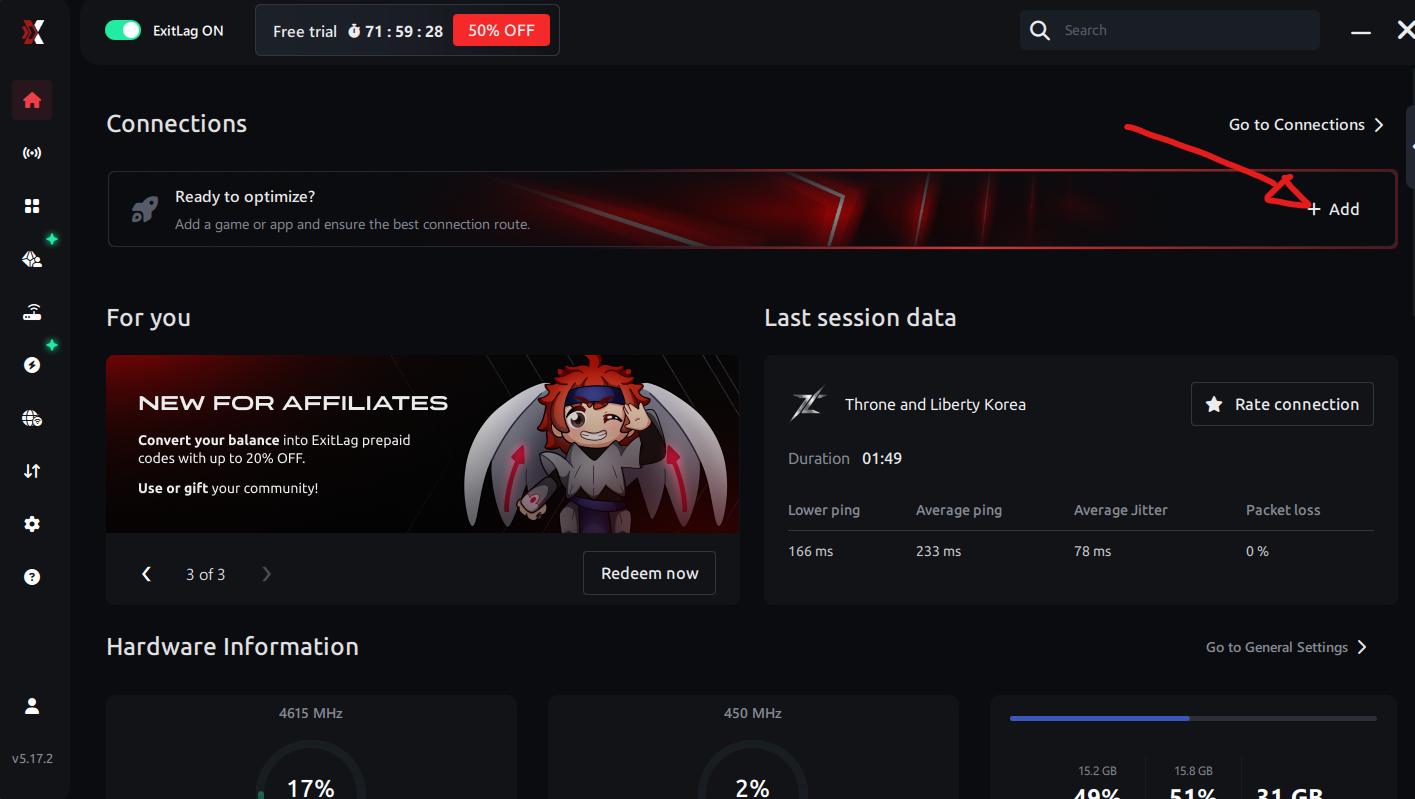Click Redeem now on affiliates banner
The height and width of the screenshot is (799, 1415).
tap(649, 573)
